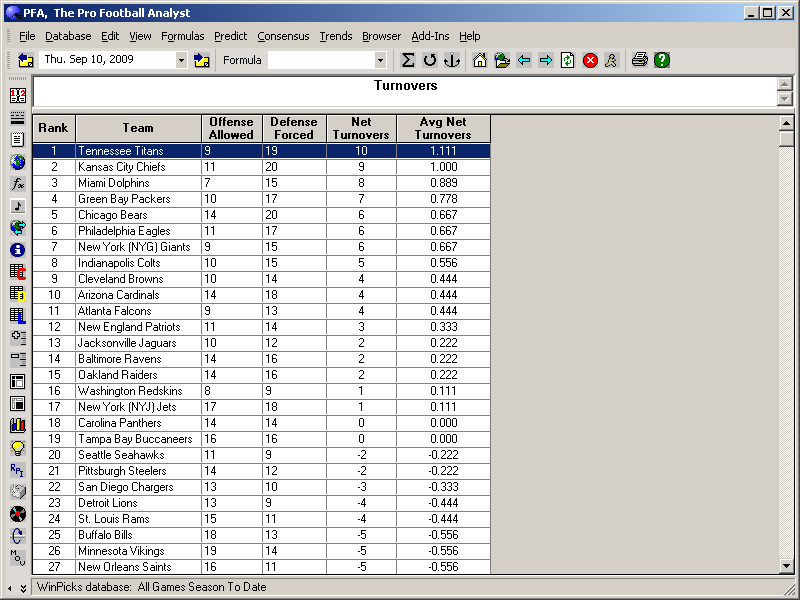Viewport: 800px width, 600px height.
Task: Sort by Offense Allowed column header
Action: (x=232, y=128)
